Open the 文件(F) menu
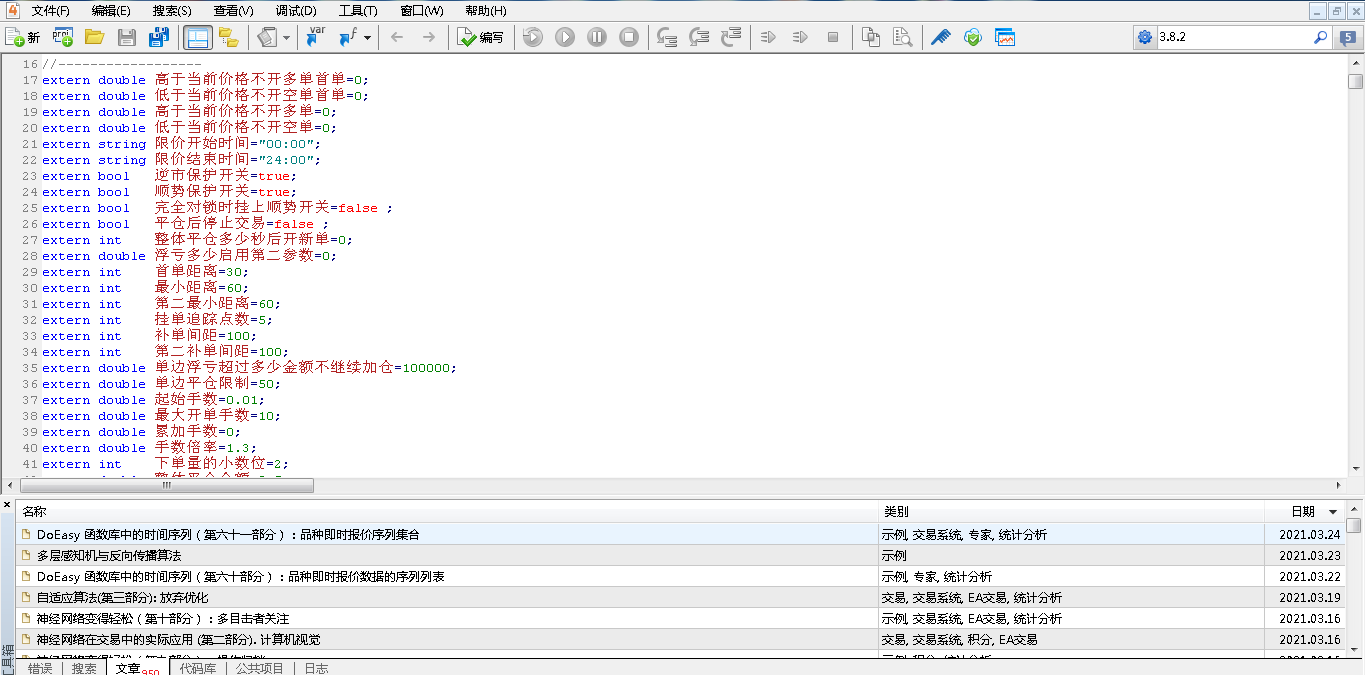This screenshot has height=675, width=1365. coord(50,11)
